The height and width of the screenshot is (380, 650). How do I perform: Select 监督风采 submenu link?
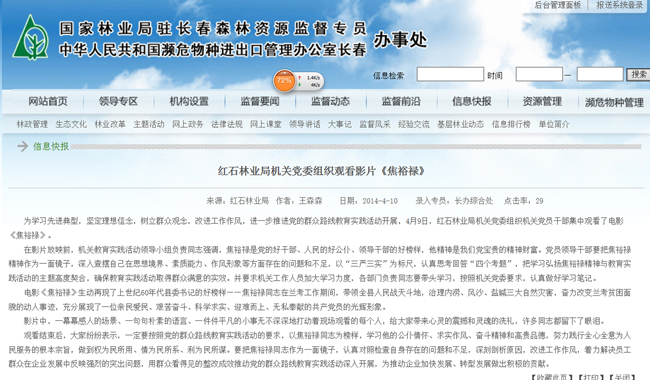click(375, 124)
